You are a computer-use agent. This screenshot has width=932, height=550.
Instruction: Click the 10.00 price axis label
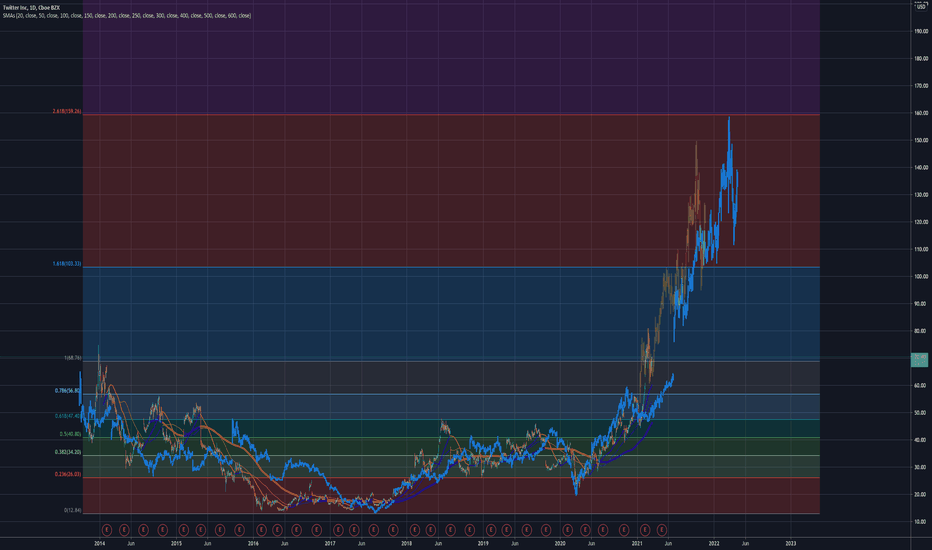click(x=921, y=522)
